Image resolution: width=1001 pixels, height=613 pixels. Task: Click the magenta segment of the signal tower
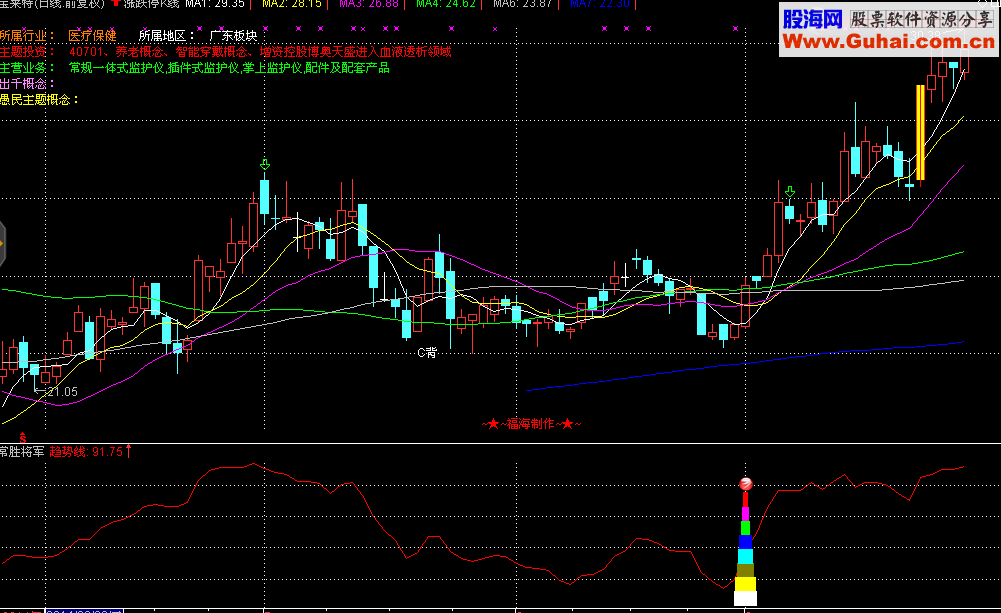tap(745, 514)
